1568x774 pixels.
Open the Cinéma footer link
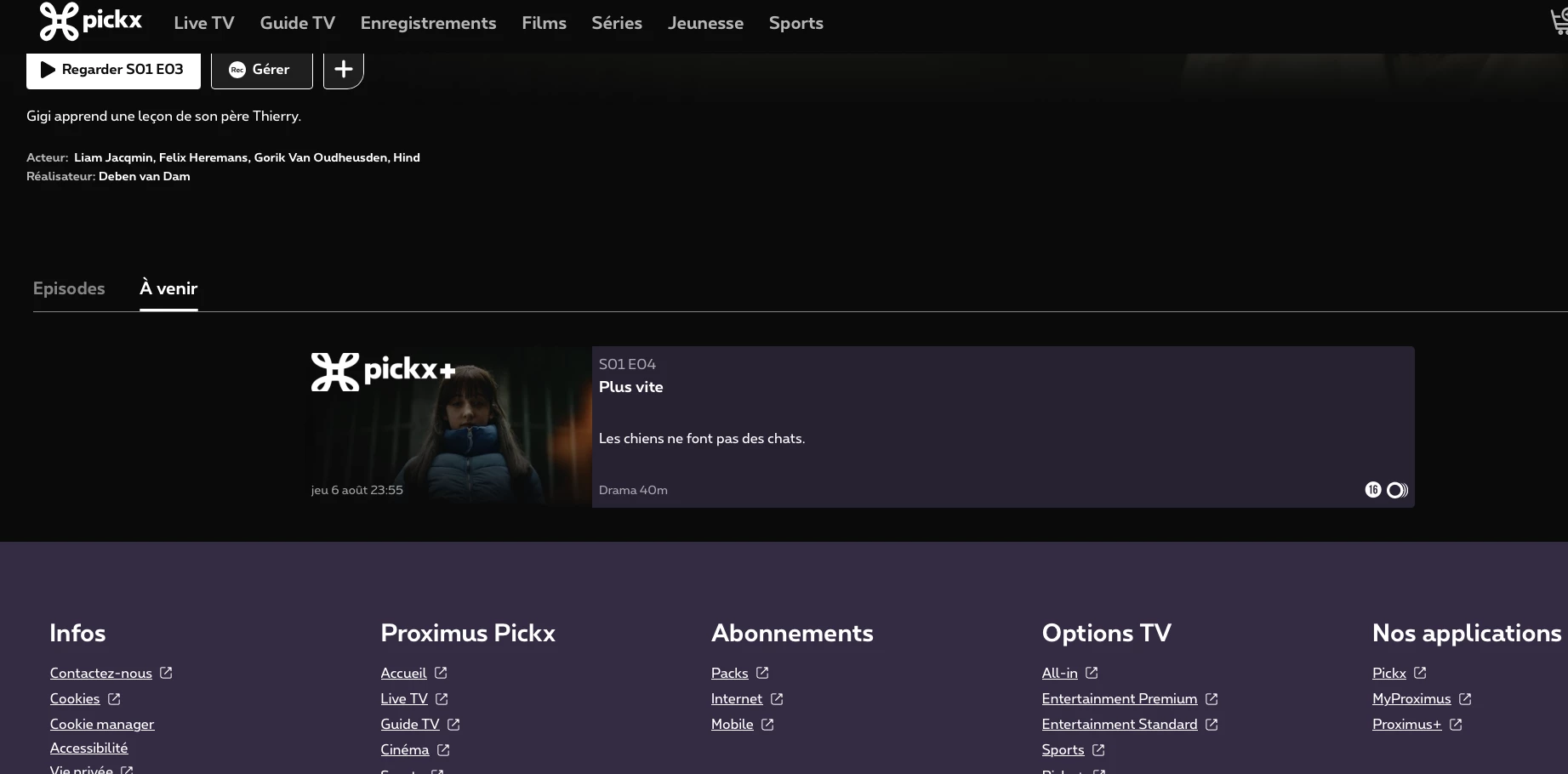(x=405, y=749)
